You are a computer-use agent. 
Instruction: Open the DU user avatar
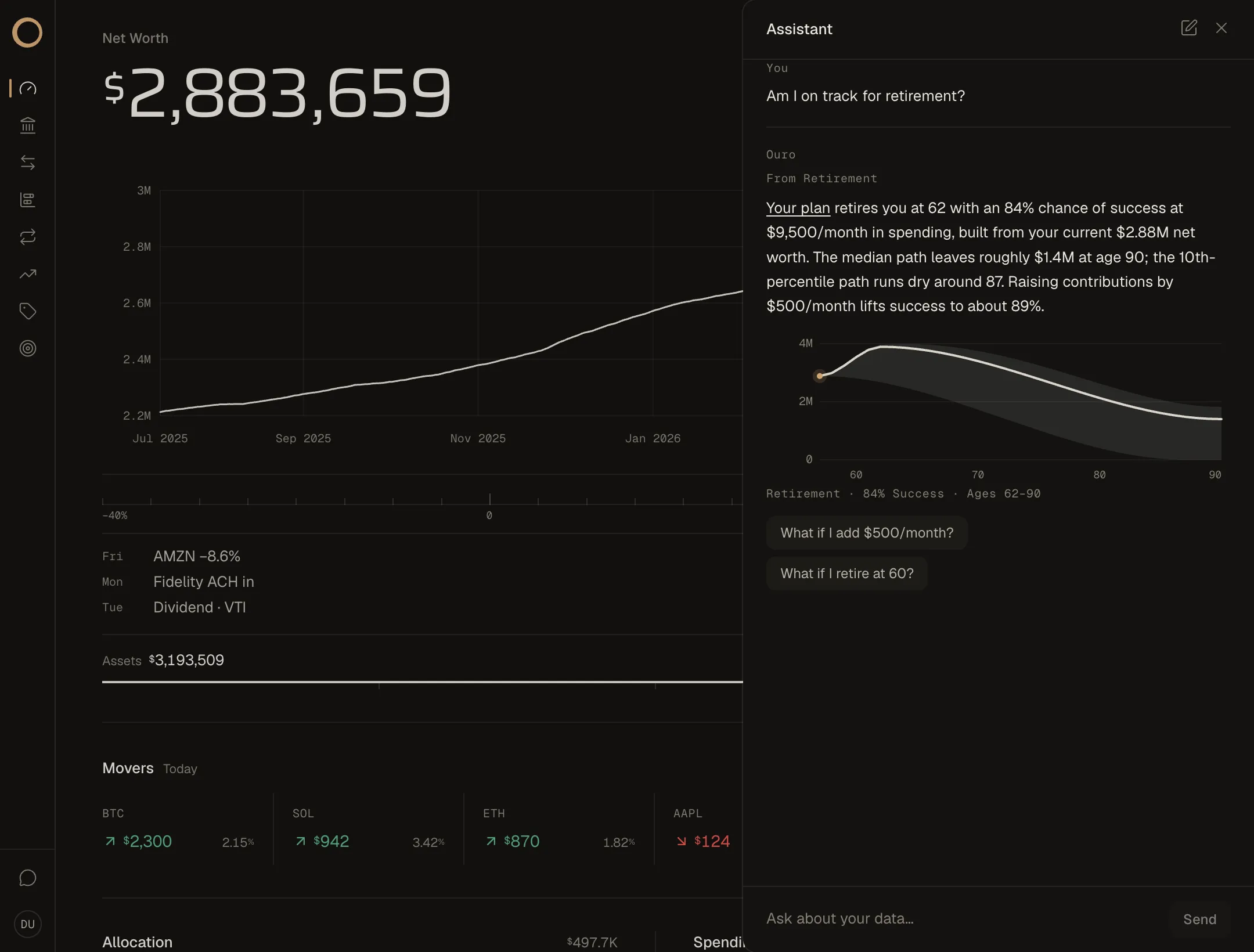(x=28, y=924)
